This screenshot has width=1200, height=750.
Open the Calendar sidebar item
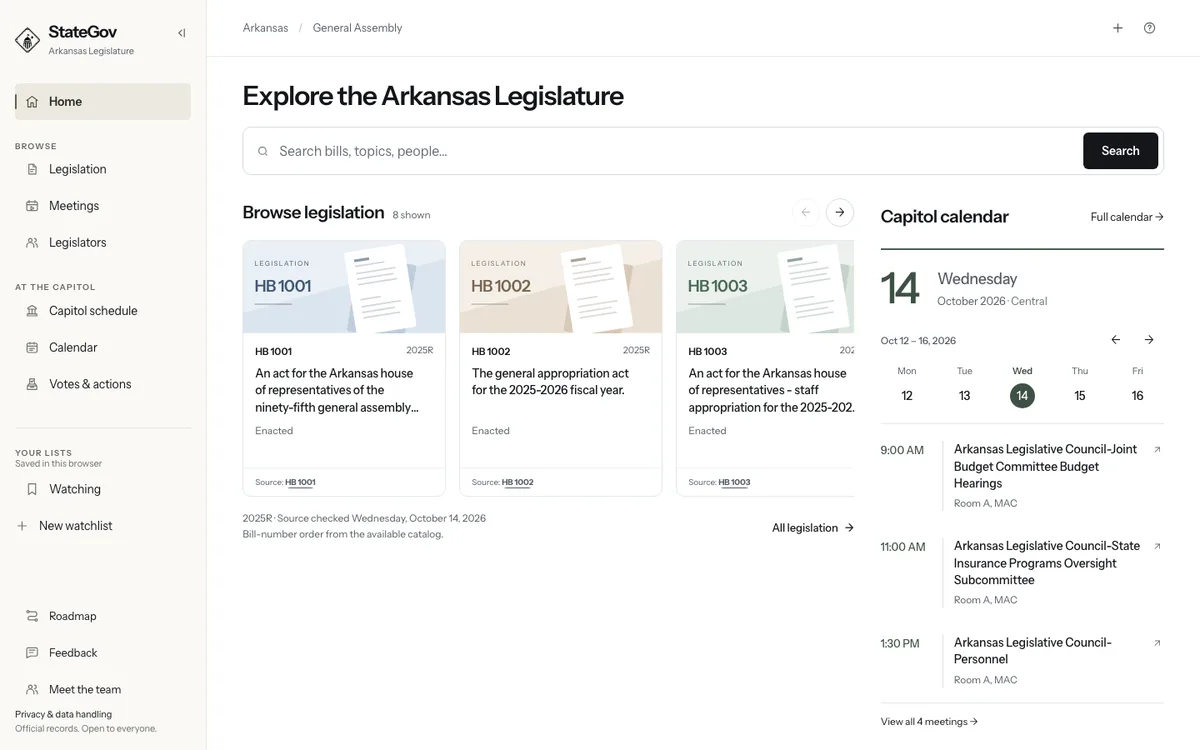tap(103, 348)
